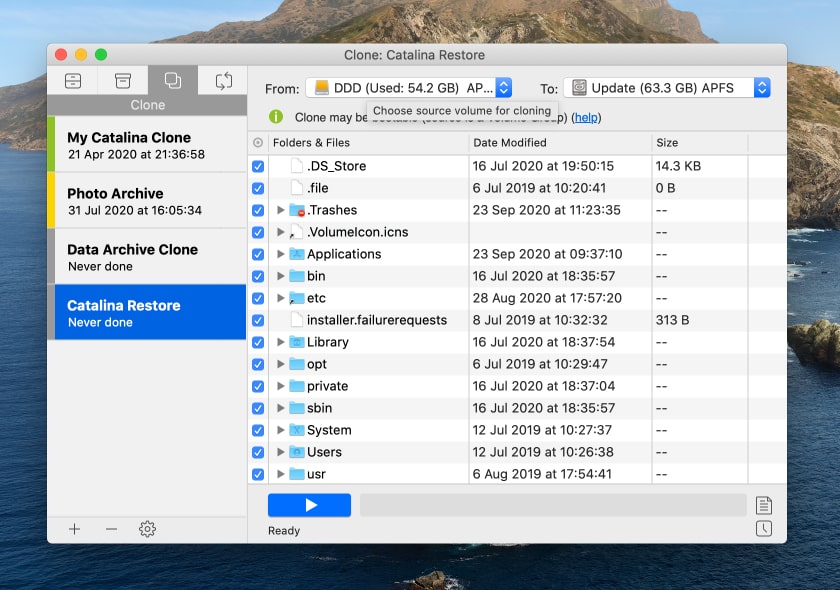Open the schedule clock icon
840x590 pixels.
click(763, 528)
